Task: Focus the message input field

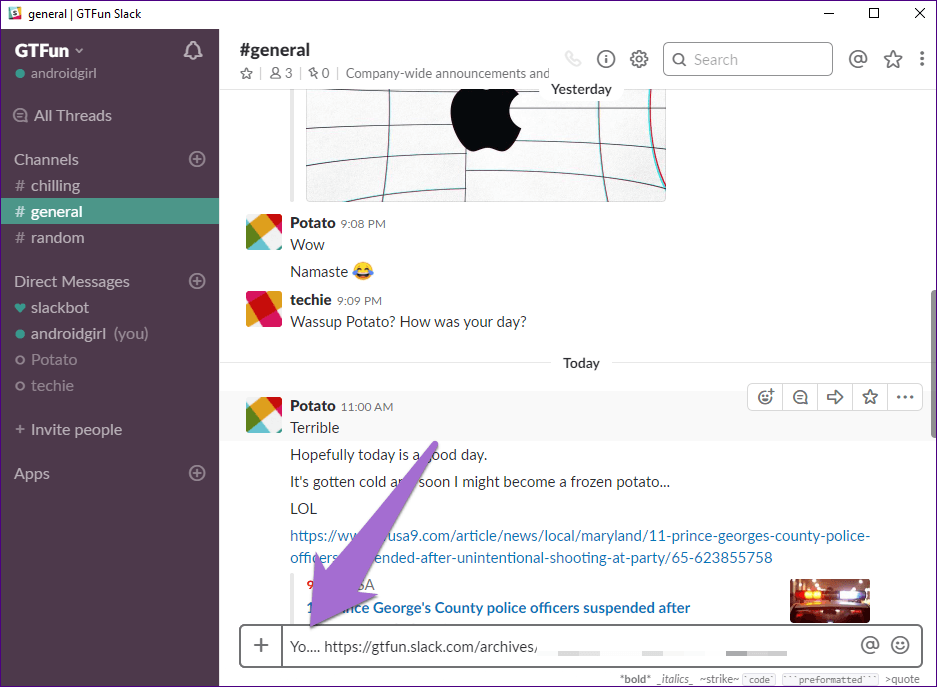Action: point(568,646)
